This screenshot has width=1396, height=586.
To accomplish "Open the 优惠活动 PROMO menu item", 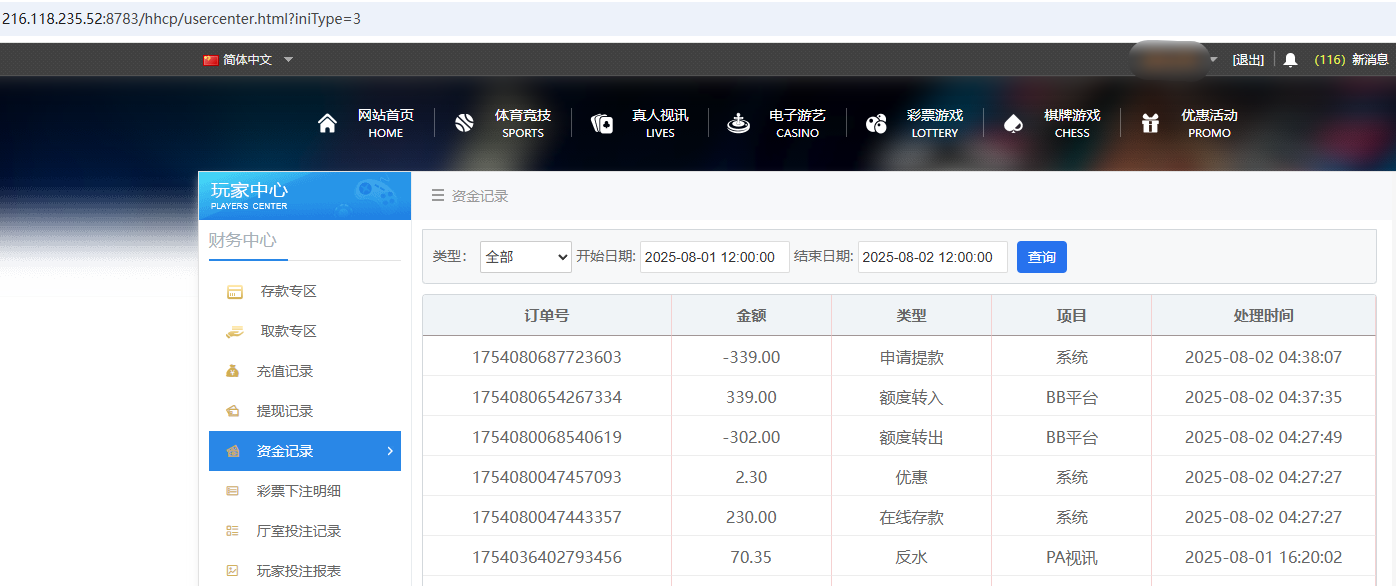I will (x=1208, y=122).
